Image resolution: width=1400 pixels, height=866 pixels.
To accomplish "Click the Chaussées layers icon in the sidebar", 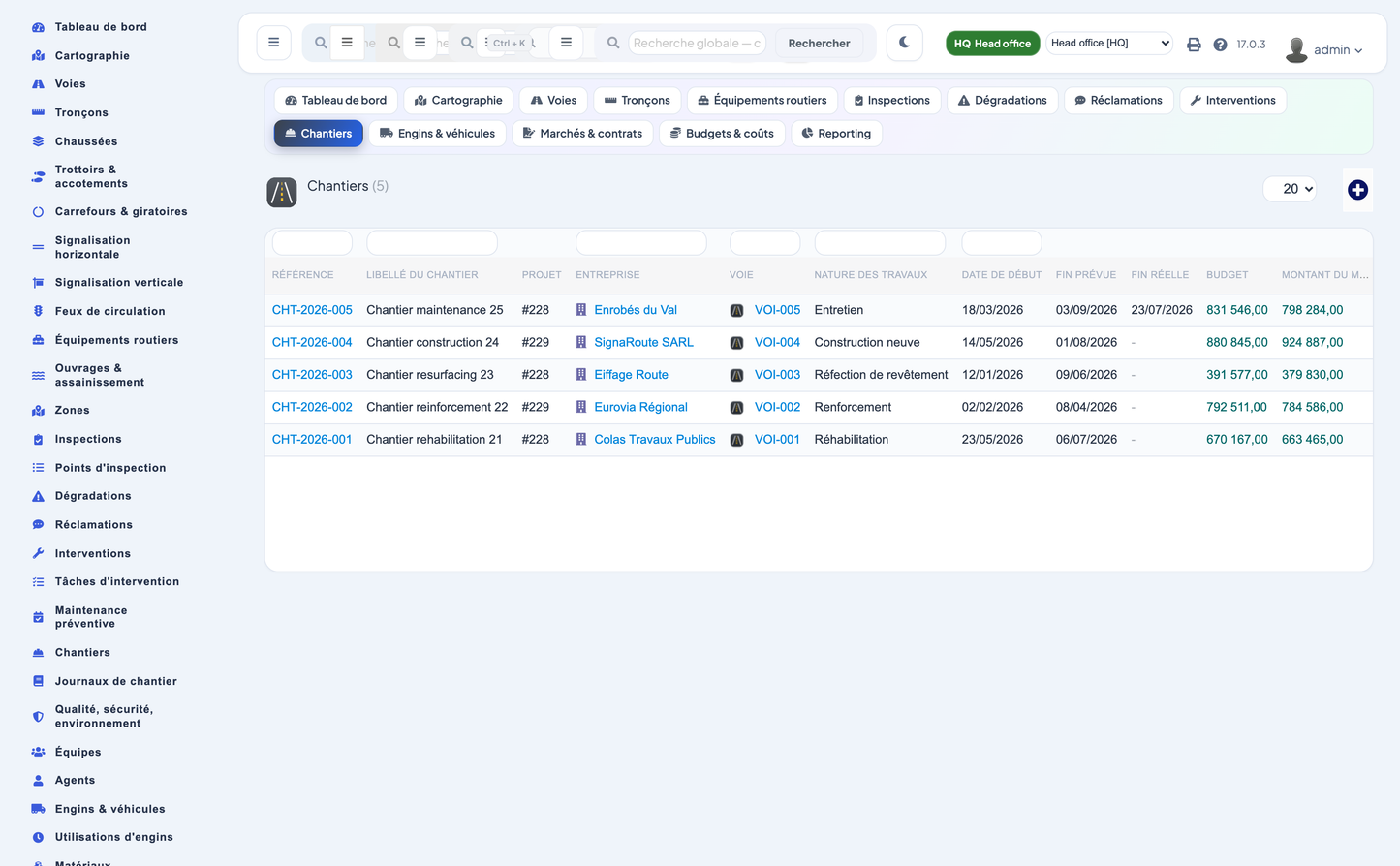I will (x=38, y=141).
